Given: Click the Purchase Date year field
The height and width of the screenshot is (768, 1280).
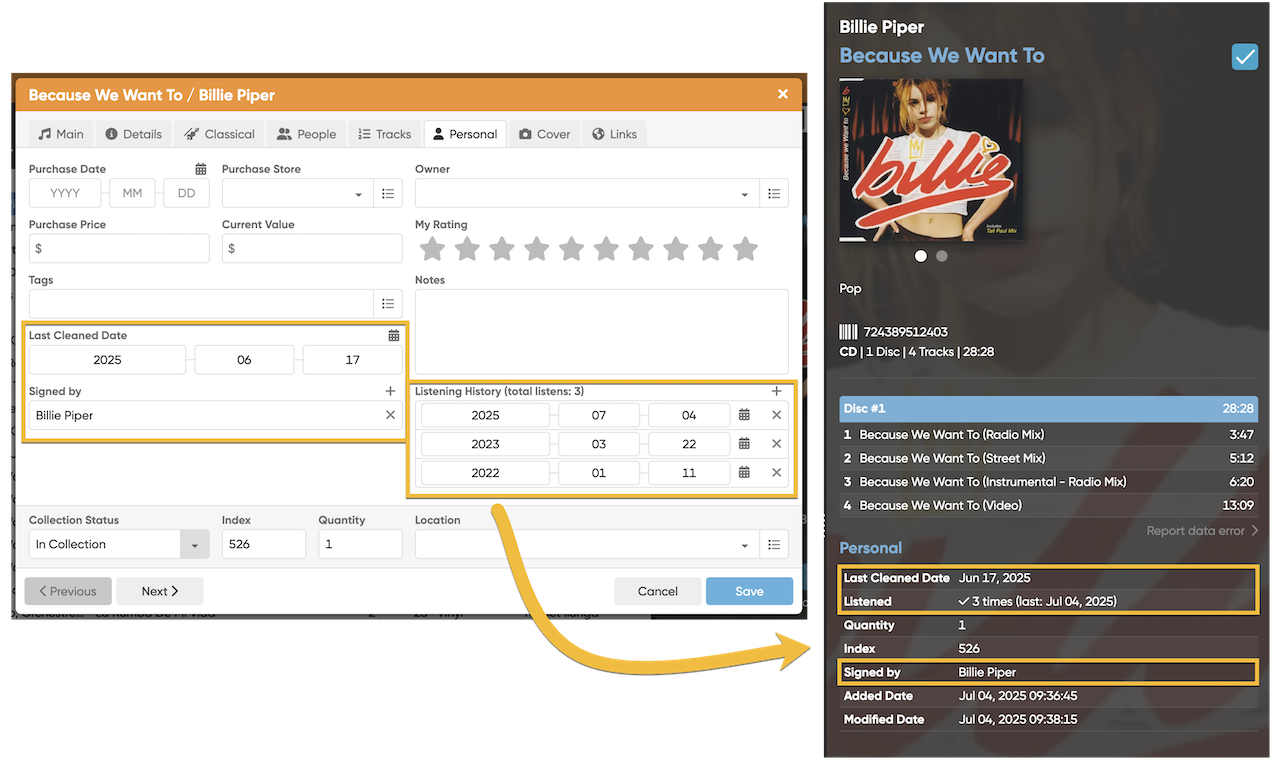Looking at the screenshot, I should 65,193.
